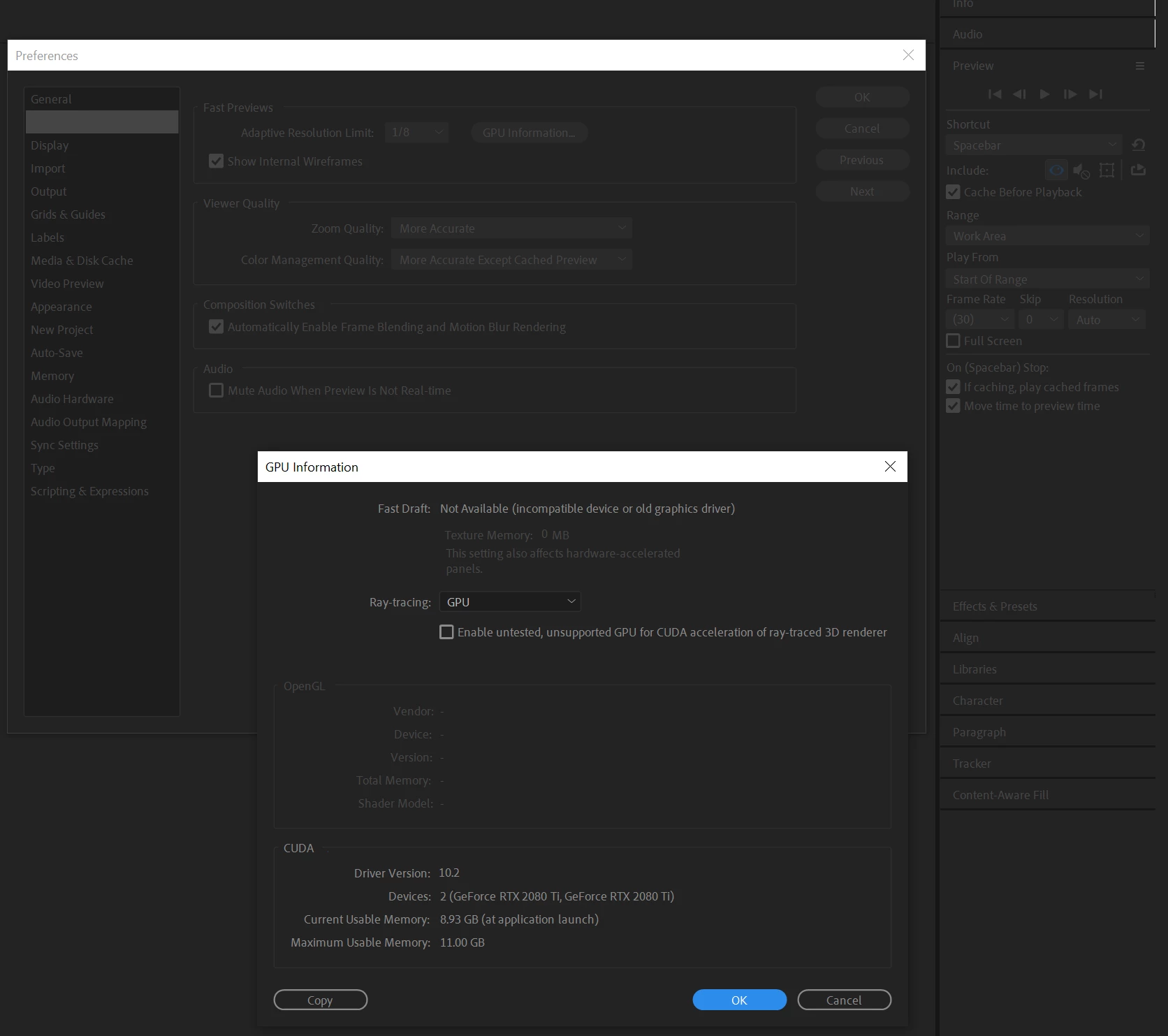Open Appearance preferences category
The height and width of the screenshot is (1036, 1168).
click(102, 307)
